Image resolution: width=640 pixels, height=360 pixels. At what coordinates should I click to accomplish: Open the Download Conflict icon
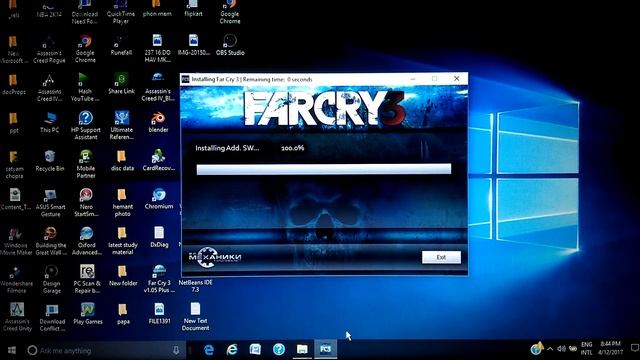click(52, 317)
